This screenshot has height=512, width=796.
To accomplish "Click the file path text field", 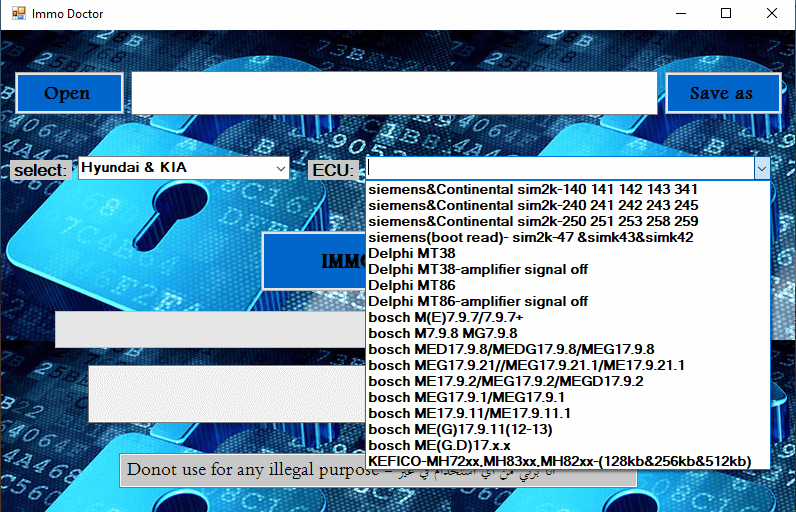I will (394, 93).
